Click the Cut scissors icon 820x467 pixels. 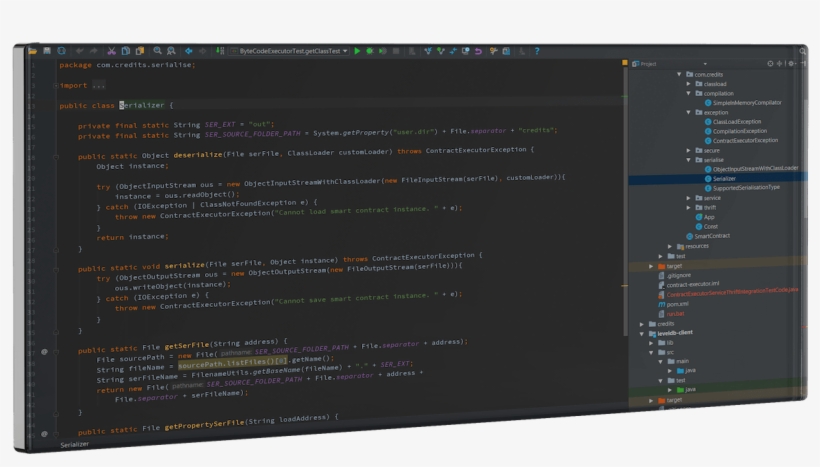pyautogui.click(x=112, y=50)
